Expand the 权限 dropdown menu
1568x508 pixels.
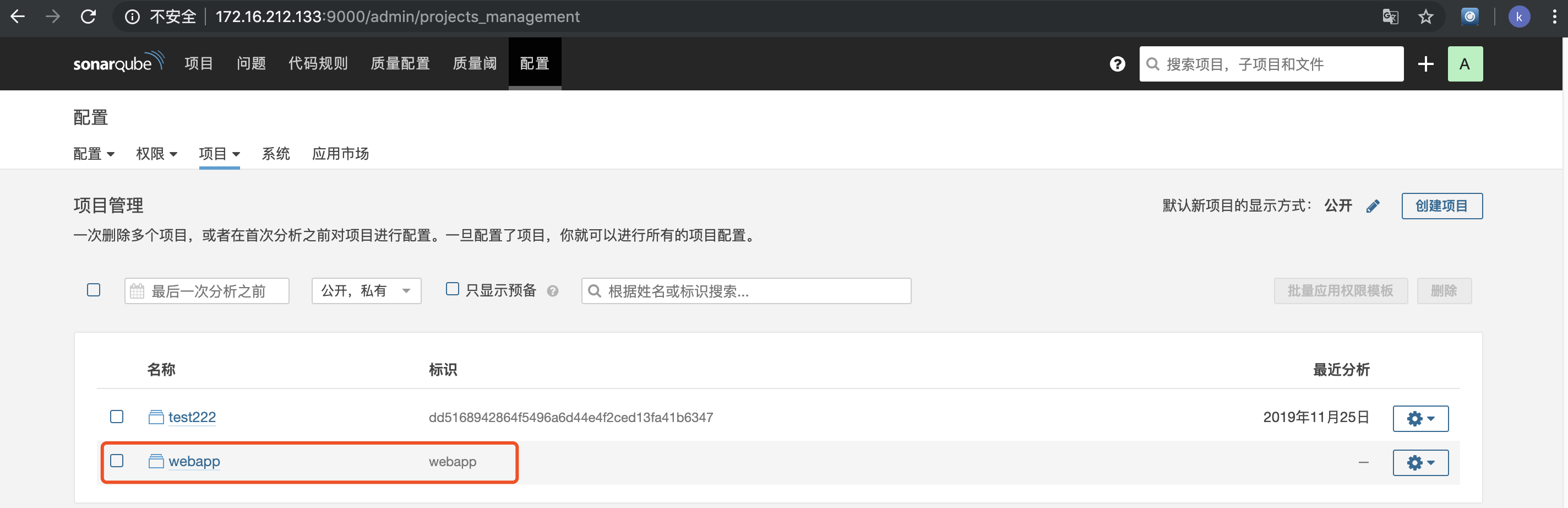pos(156,154)
